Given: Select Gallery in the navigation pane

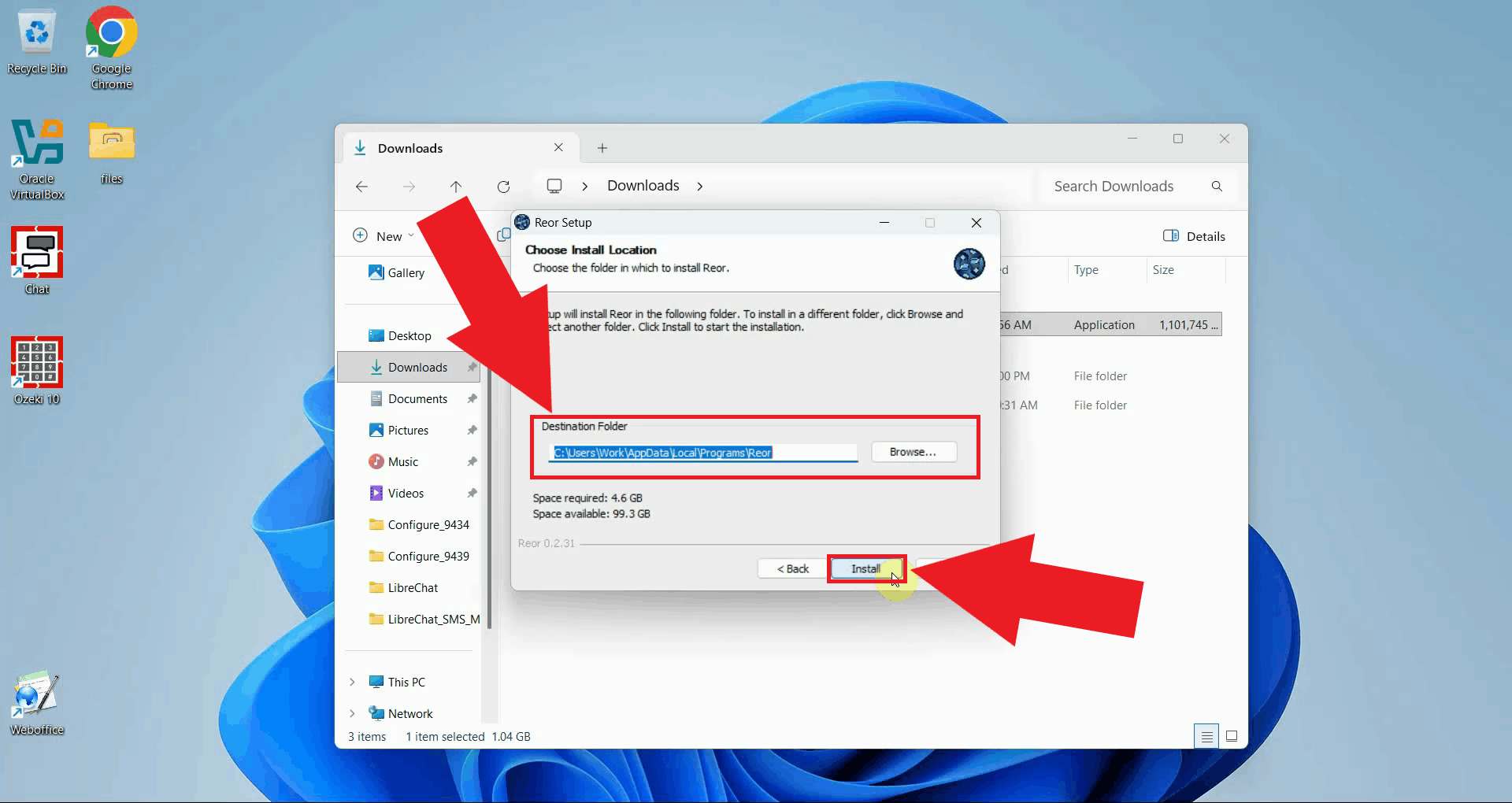Looking at the screenshot, I should [396, 272].
